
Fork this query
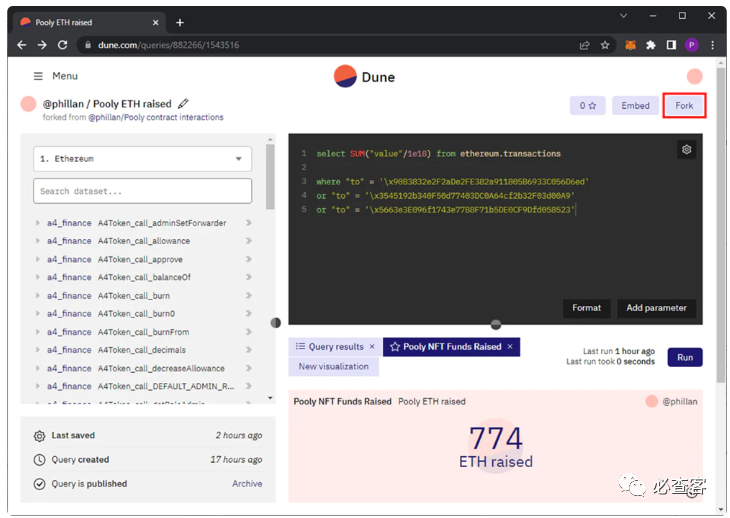point(684,106)
